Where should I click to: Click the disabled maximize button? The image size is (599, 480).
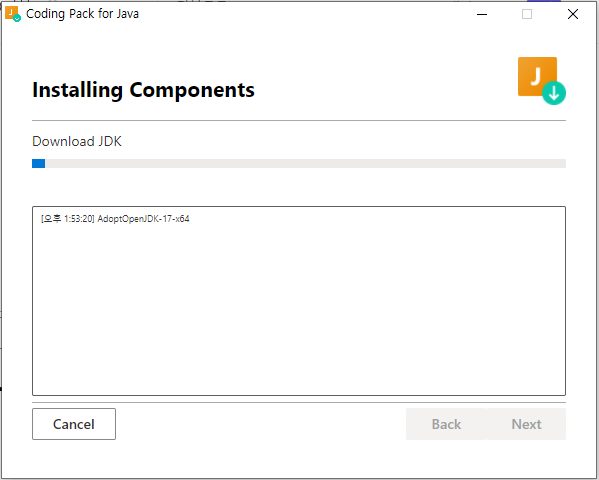pyautogui.click(x=527, y=14)
